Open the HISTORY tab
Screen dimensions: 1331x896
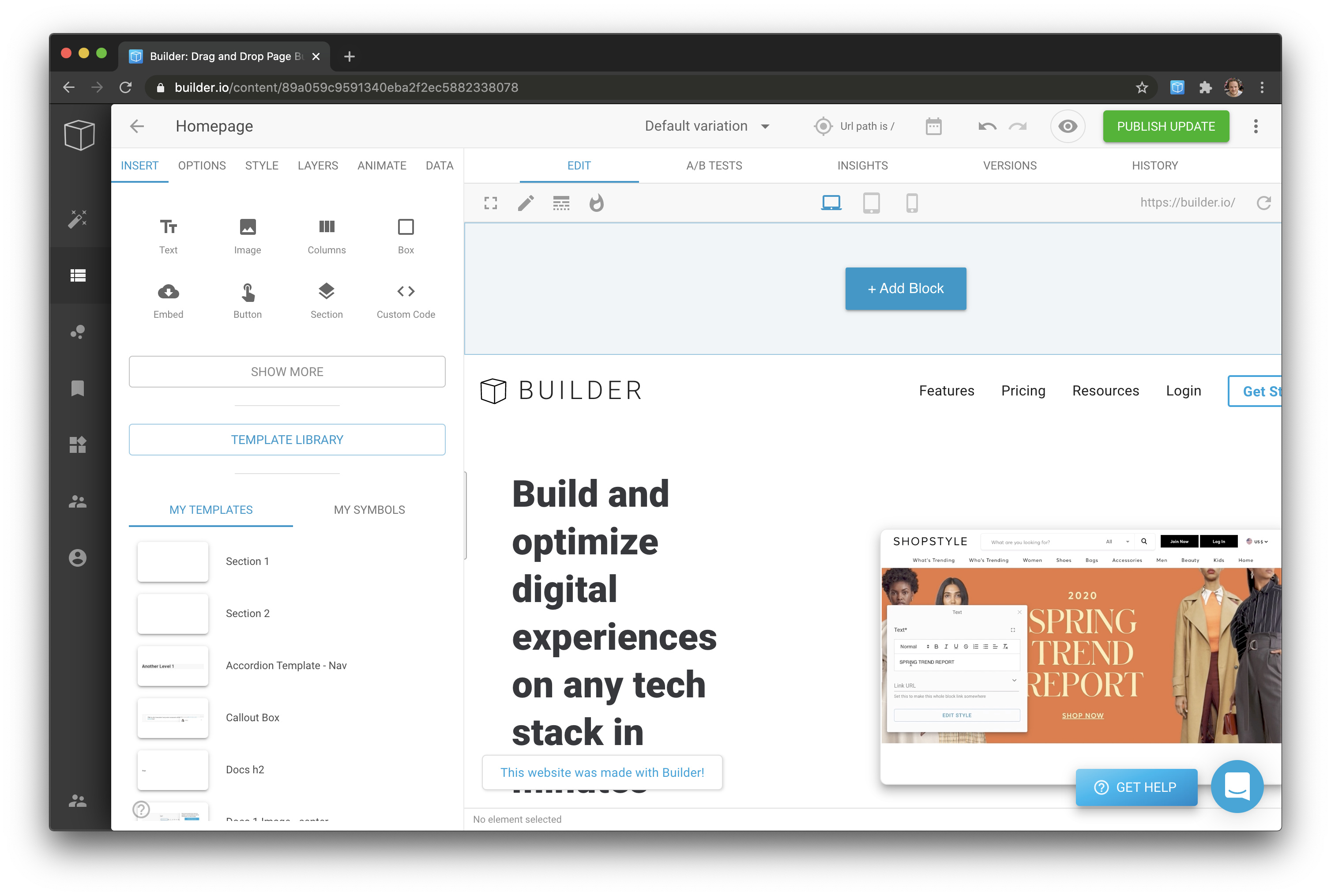point(1155,166)
